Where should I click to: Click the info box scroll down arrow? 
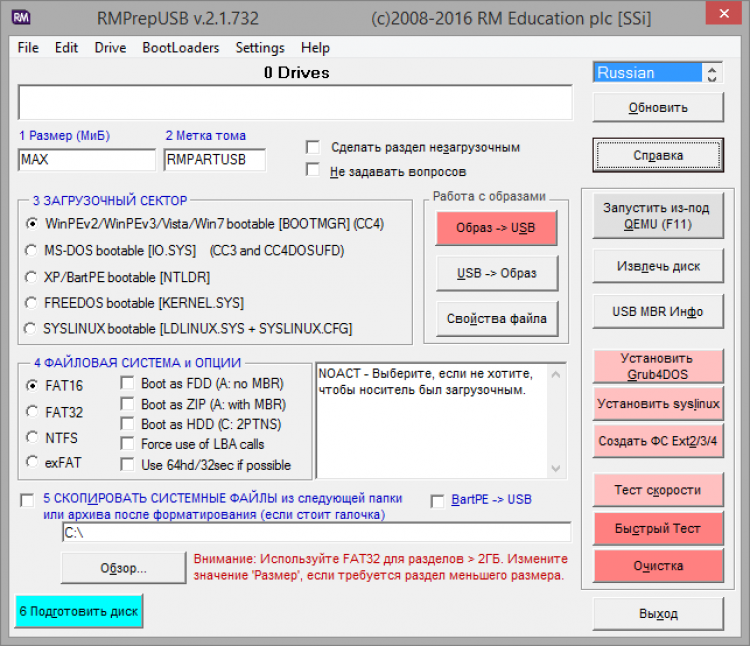pyautogui.click(x=556, y=468)
